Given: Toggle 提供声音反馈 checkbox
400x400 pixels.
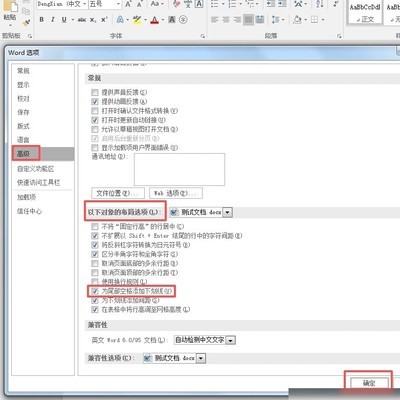Looking at the screenshot, I should [95, 92].
